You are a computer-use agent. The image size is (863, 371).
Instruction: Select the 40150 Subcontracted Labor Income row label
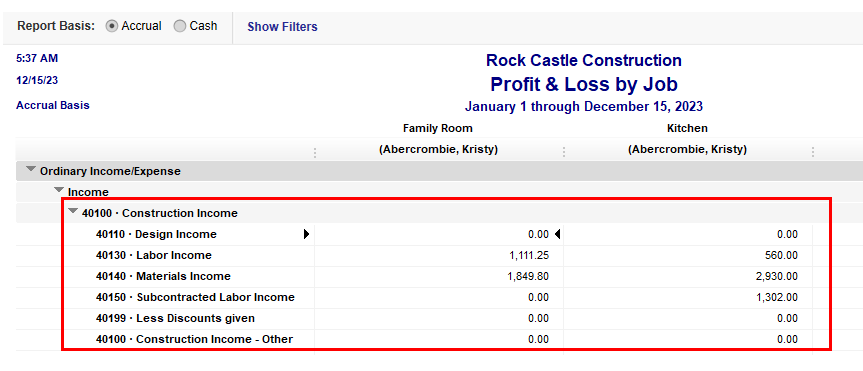[195, 297]
